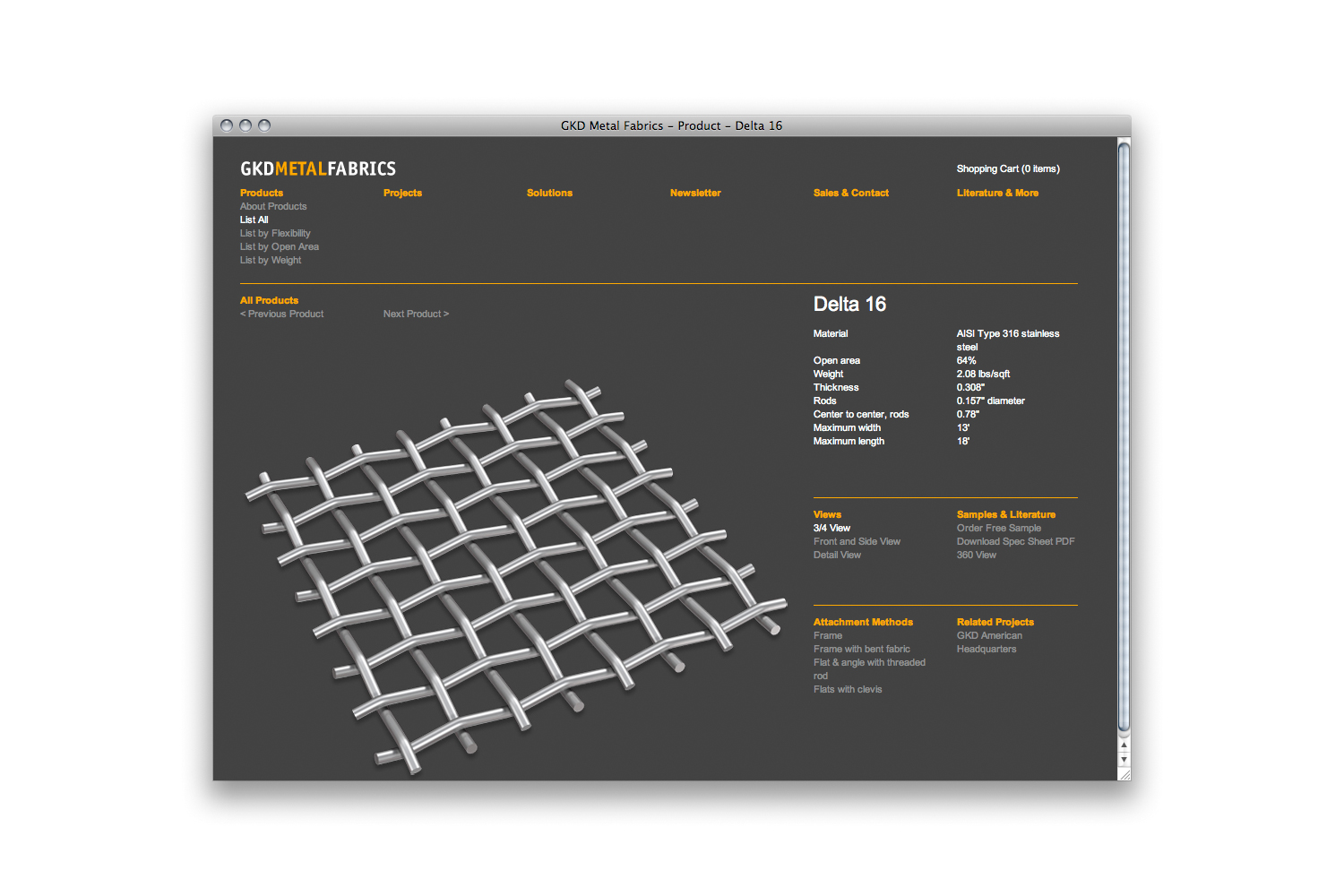Advance to Next Product
The image size is (1344, 896).
coord(416,314)
